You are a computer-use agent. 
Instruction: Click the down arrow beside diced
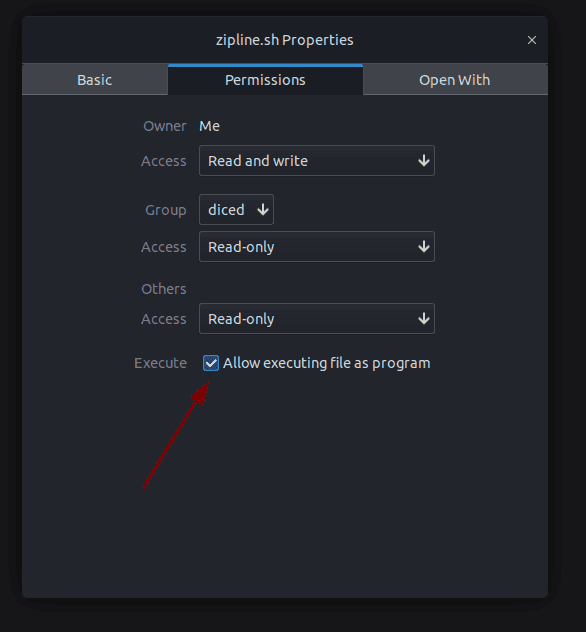click(263, 210)
